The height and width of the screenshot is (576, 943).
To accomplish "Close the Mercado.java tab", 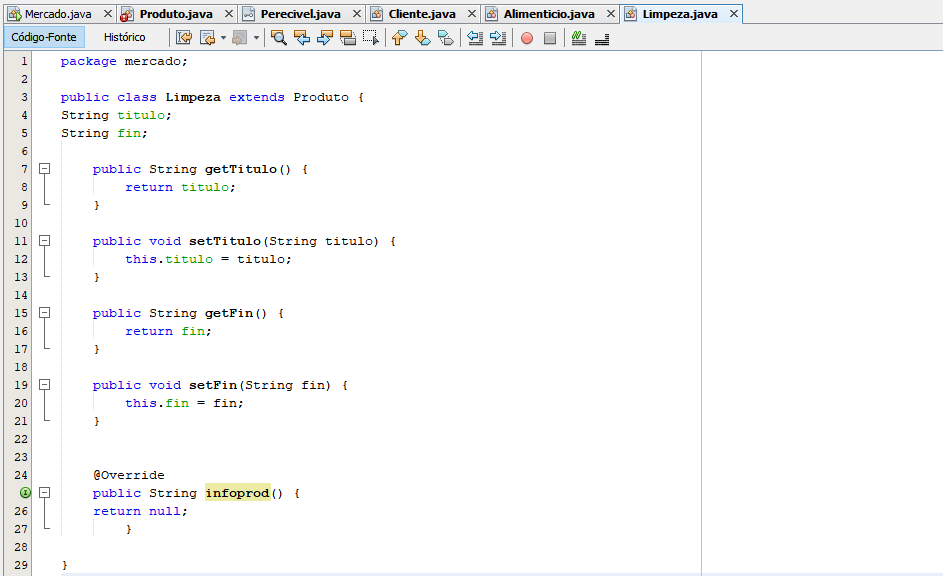I will (108, 13).
